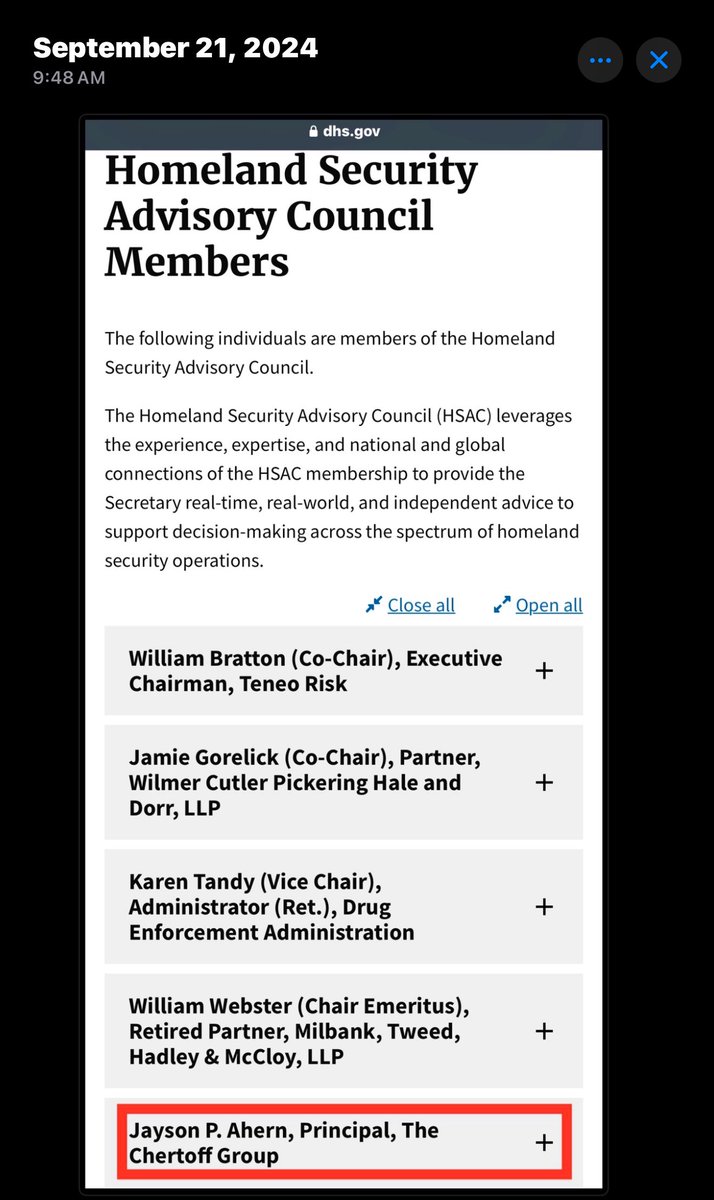
Task: Expand Karen Tandy entry with plus icon
Action: 544,907
